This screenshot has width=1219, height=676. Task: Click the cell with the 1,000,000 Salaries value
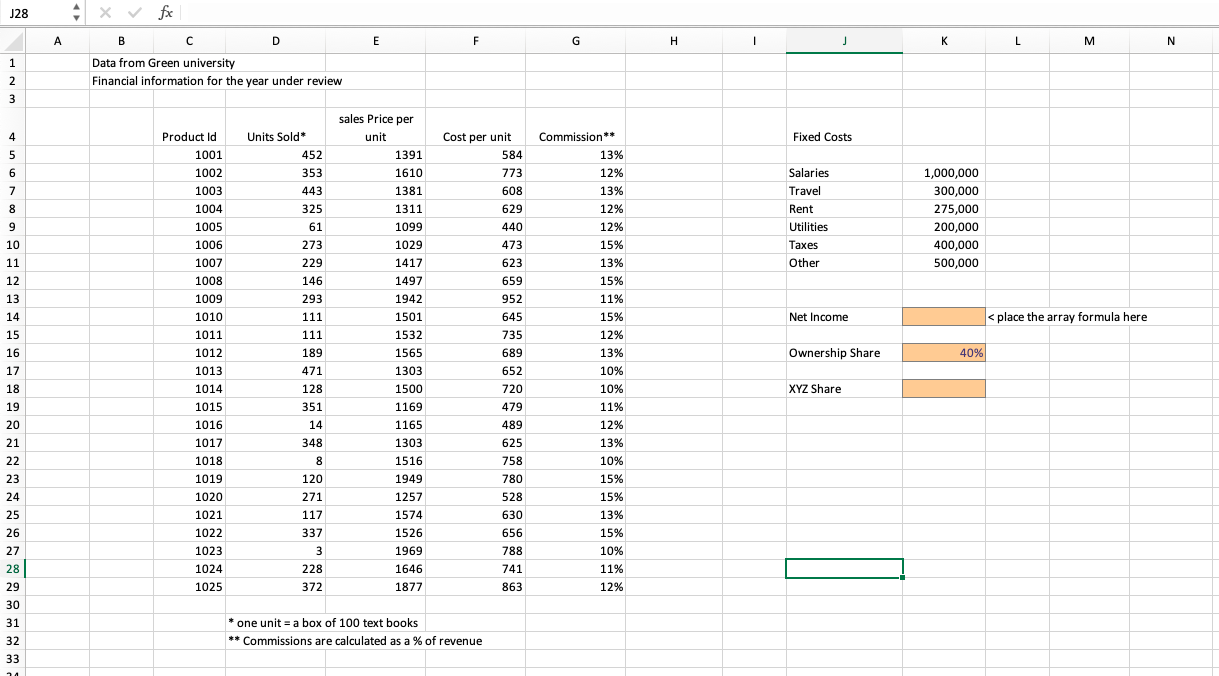(x=943, y=172)
